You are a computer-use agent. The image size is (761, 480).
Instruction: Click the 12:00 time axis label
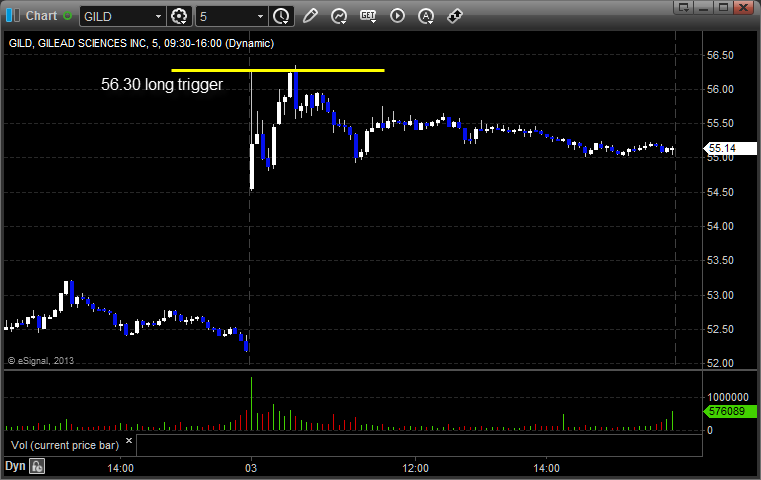pos(415,468)
